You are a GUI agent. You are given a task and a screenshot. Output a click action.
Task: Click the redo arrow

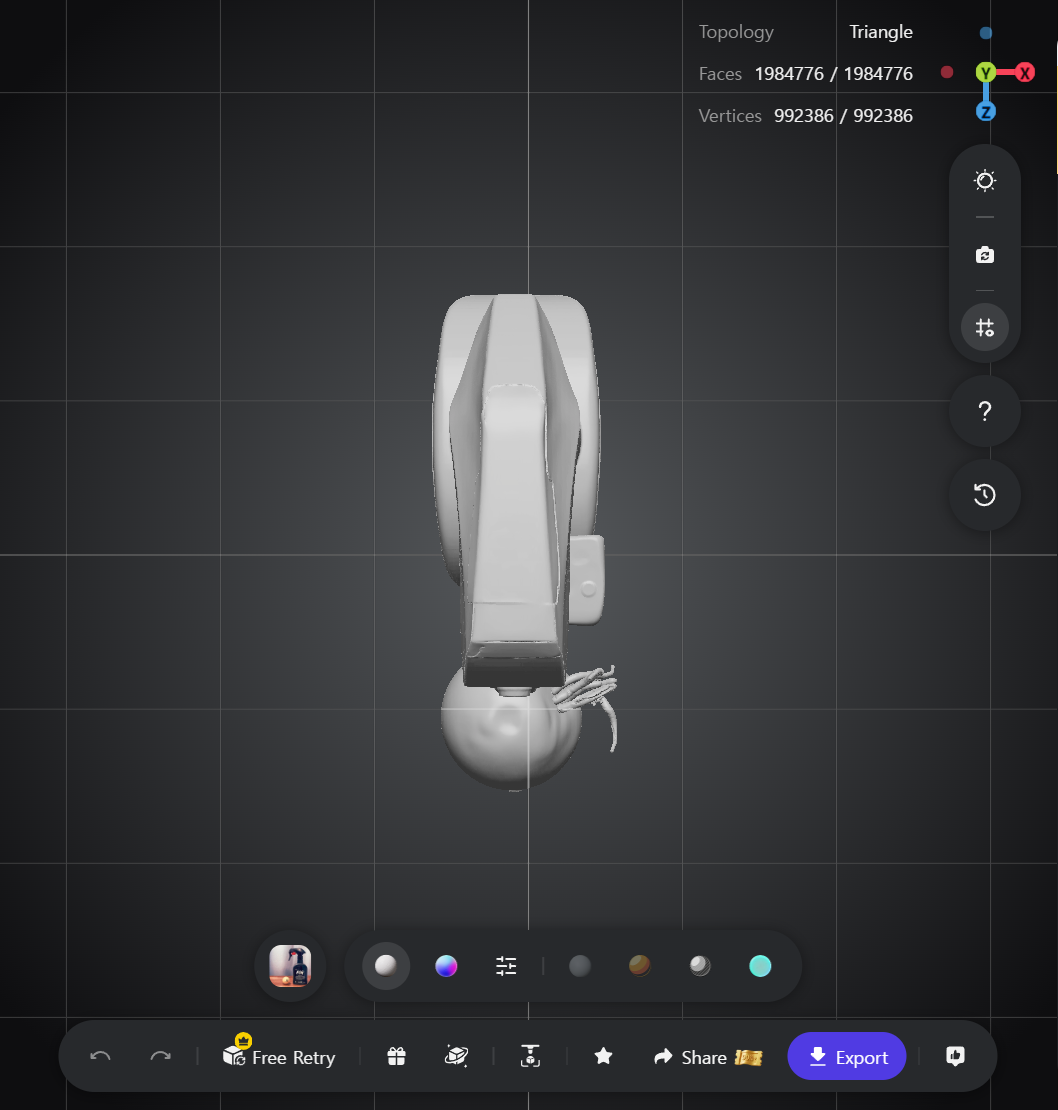click(161, 1056)
